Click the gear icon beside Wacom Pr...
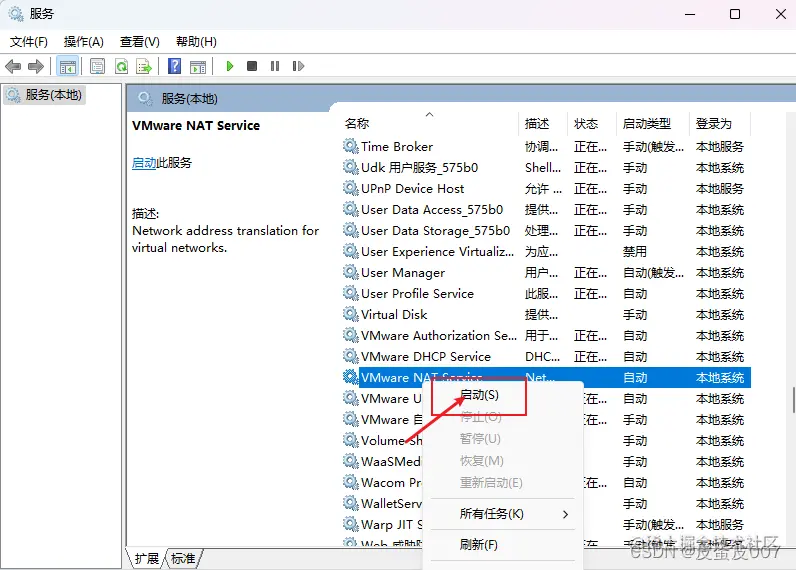Image resolution: width=796 pixels, height=570 pixels. point(350,482)
